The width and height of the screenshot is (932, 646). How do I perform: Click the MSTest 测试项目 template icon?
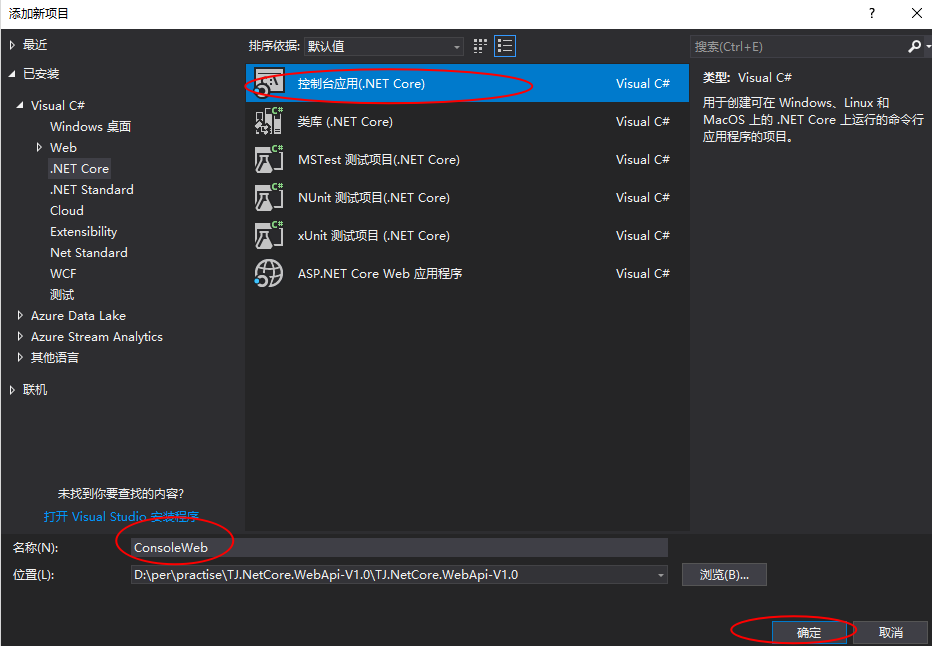pos(269,159)
